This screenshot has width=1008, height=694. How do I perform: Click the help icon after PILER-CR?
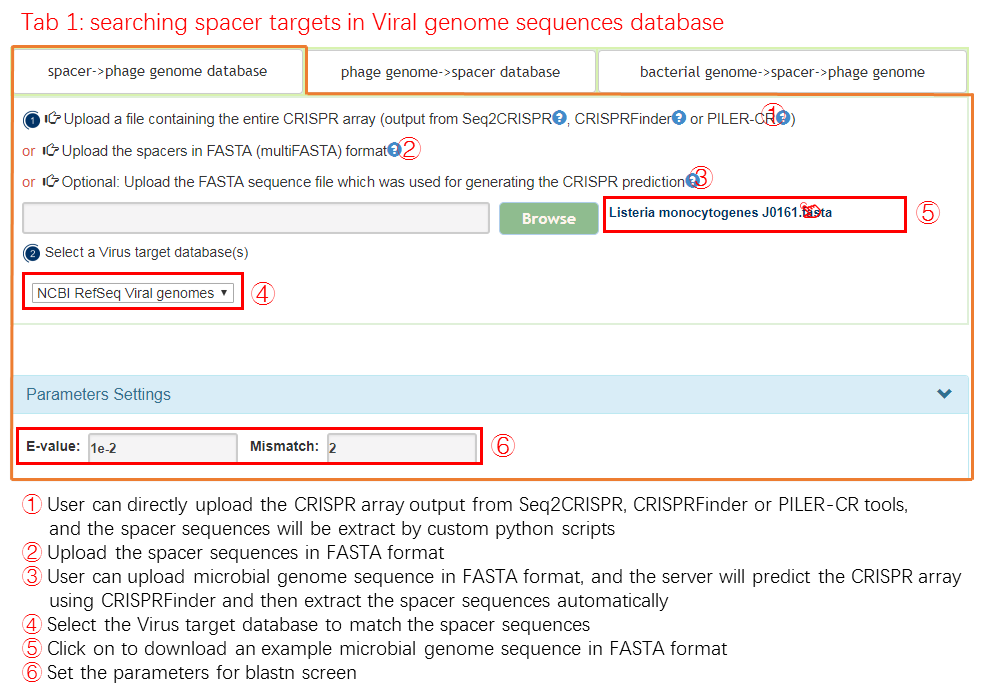783,118
